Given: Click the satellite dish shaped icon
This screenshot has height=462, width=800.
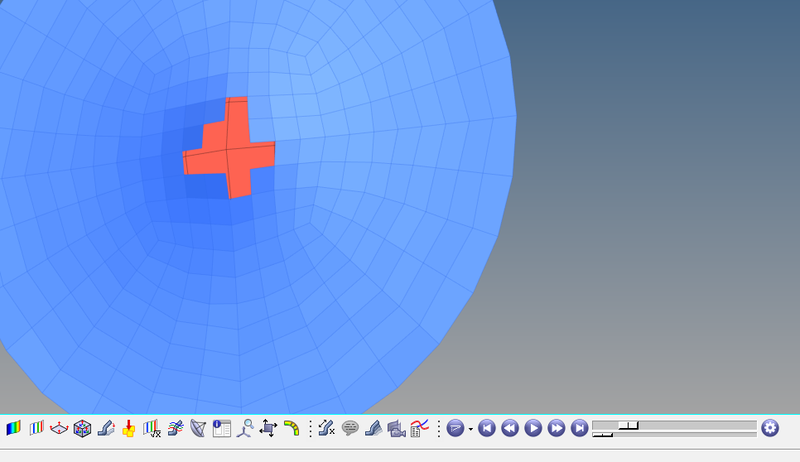Looking at the screenshot, I should [198, 428].
